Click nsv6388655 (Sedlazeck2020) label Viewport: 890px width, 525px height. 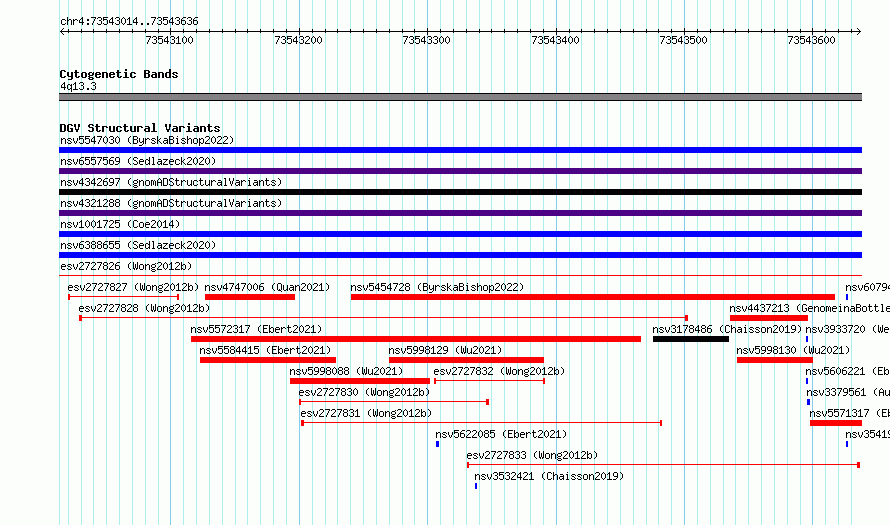click(x=138, y=245)
